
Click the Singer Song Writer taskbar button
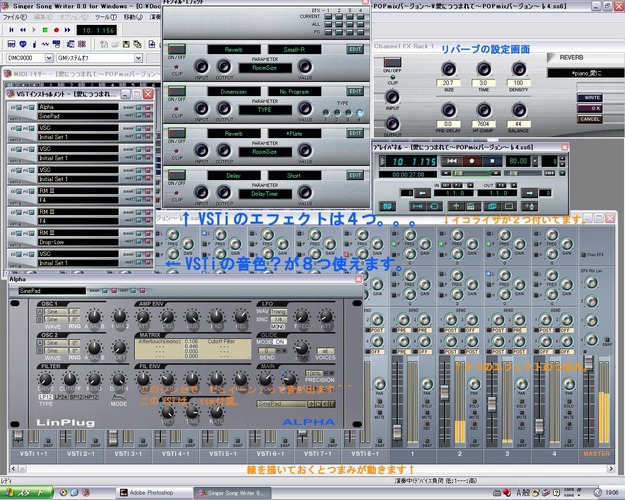(x=232, y=493)
